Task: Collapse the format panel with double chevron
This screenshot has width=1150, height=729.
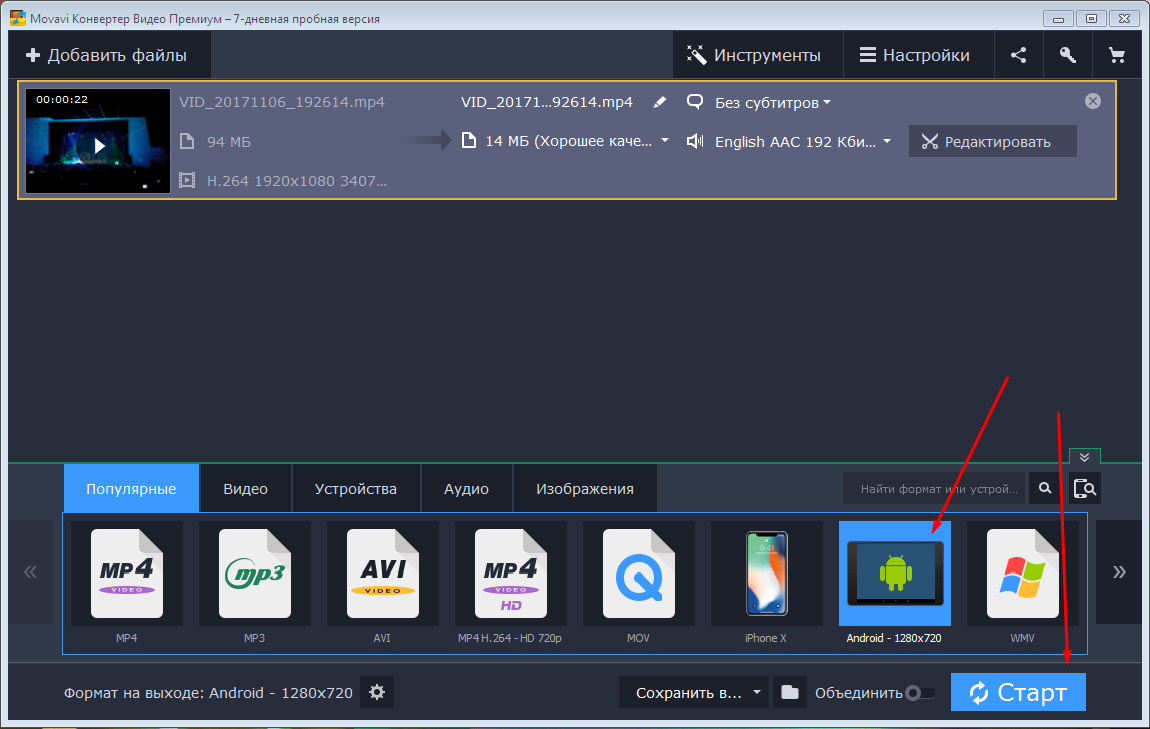Action: coord(1084,456)
